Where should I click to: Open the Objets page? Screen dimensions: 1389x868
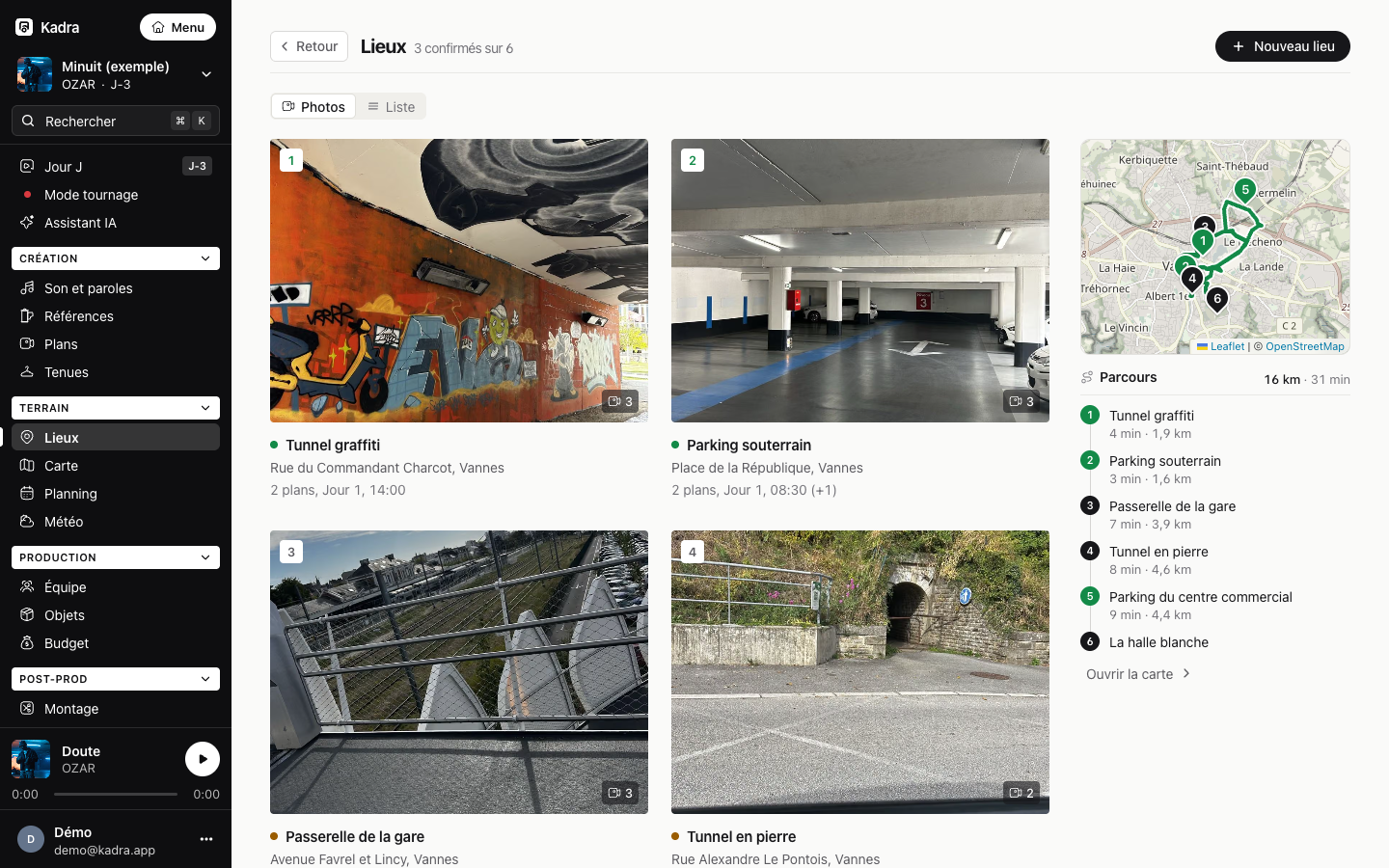pos(116,614)
